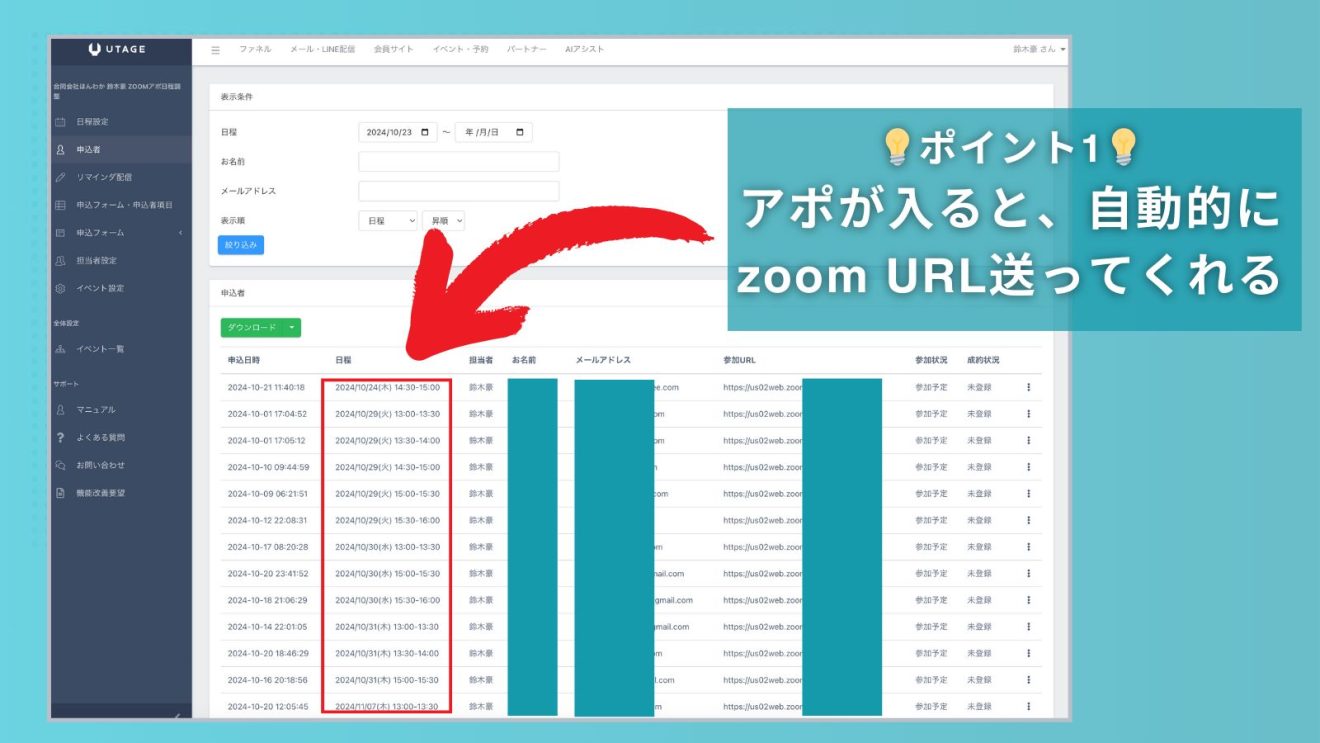Open calendar picker for empty end date
Image resolution: width=1320 pixels, height=743 pixels.
[x=521, y=132]
